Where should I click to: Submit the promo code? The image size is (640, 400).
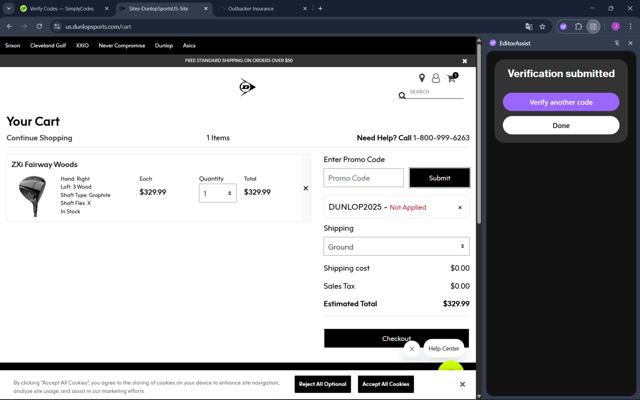(440, 178)
